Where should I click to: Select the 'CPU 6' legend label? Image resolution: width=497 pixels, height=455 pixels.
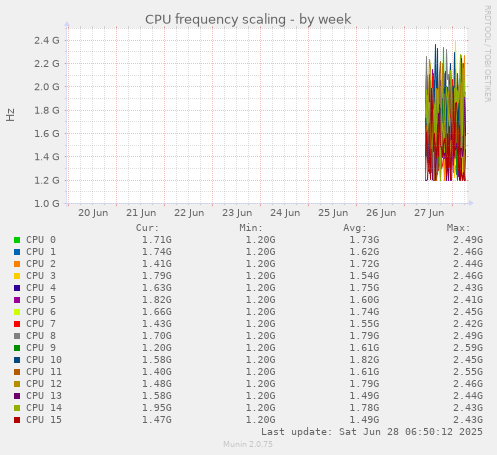pyautogui.click(x=41, y=312)
